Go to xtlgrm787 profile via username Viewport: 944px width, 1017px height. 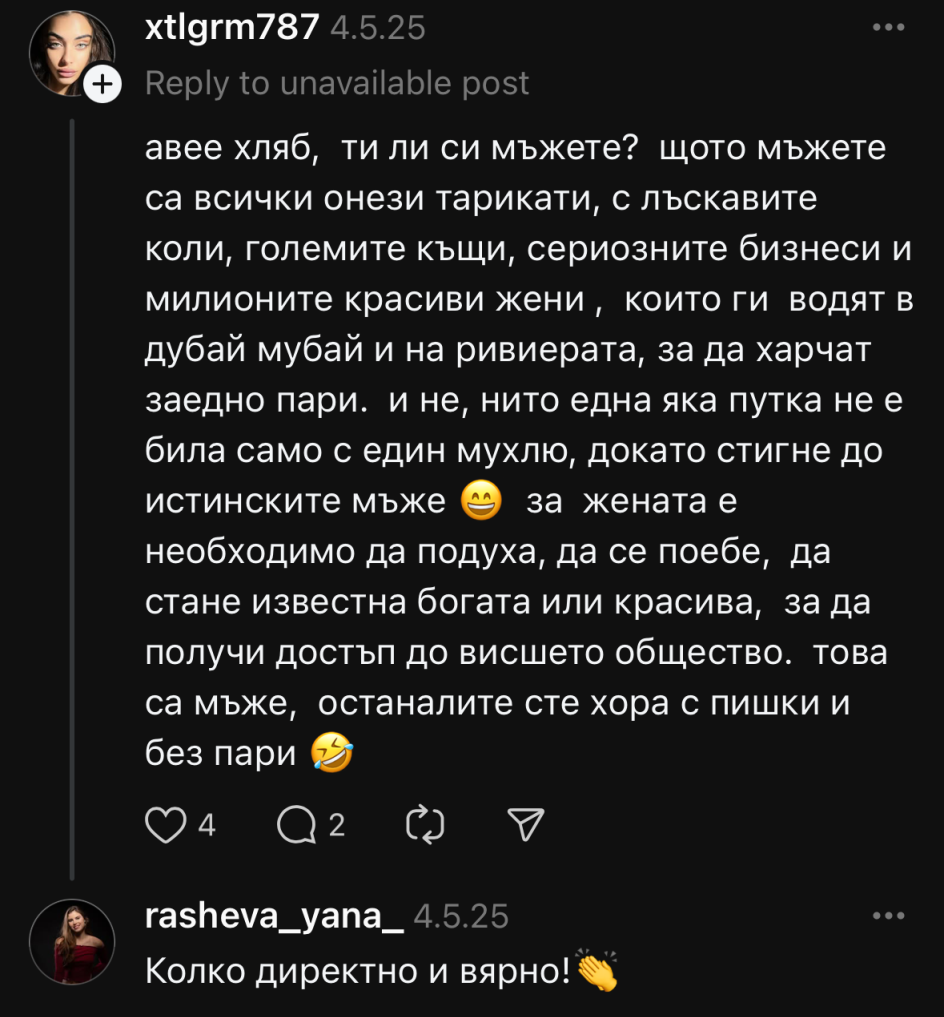[x=232, y=29]
